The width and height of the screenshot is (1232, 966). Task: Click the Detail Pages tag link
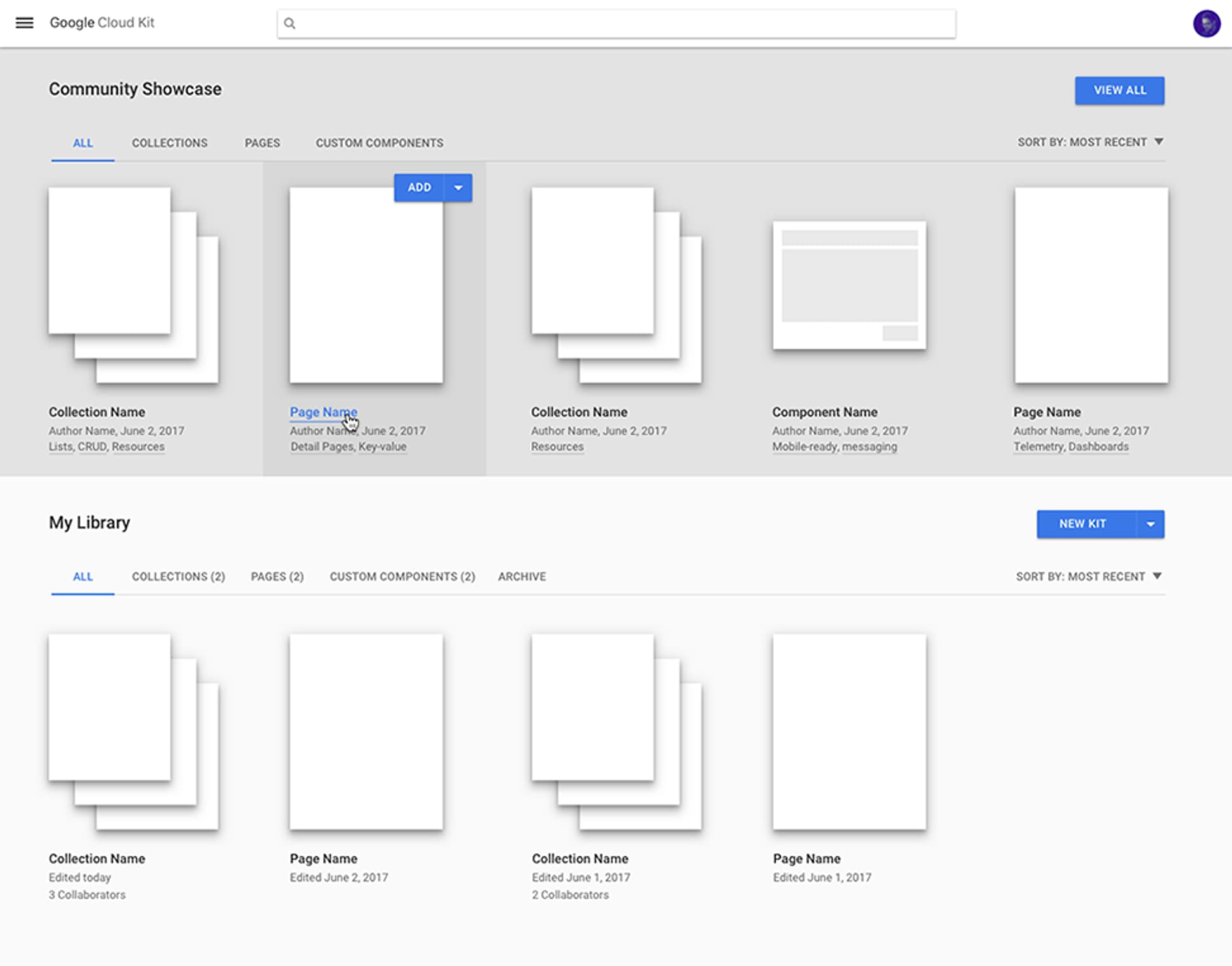pos(321,446)
